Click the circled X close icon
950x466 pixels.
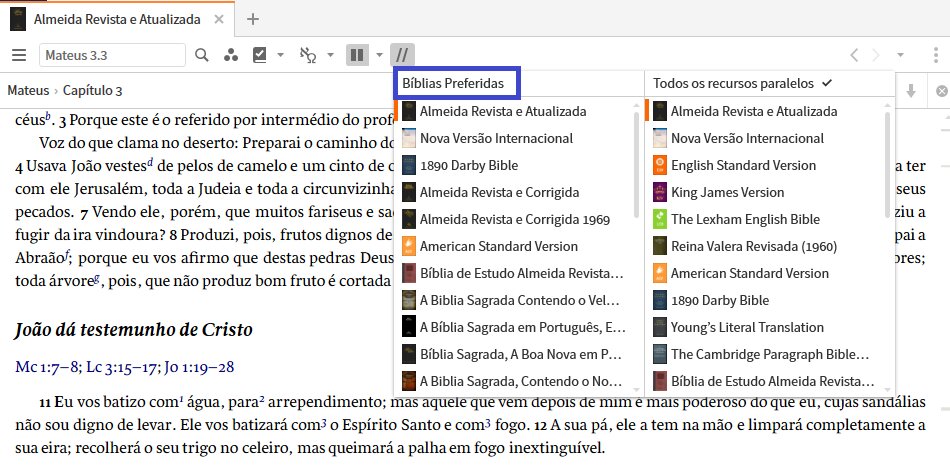[942, 91]
